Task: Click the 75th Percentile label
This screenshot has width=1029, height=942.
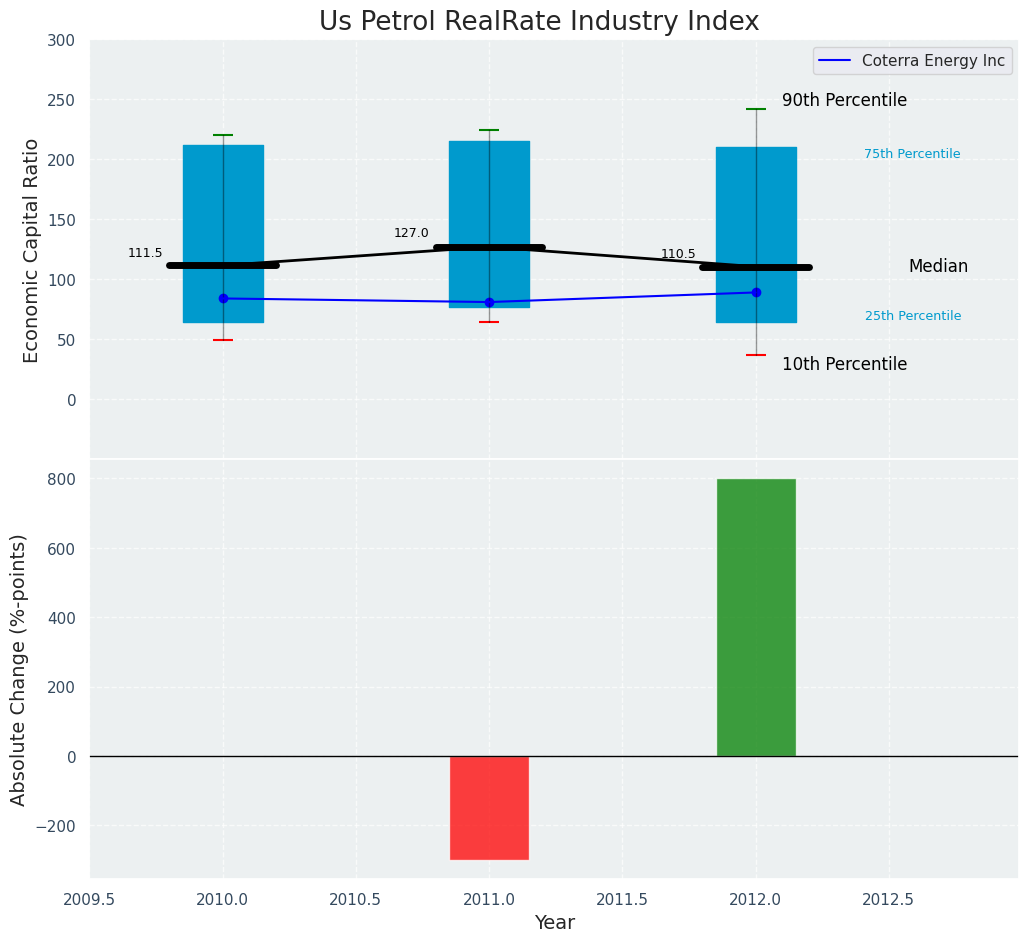Action: tap(912, 154)
